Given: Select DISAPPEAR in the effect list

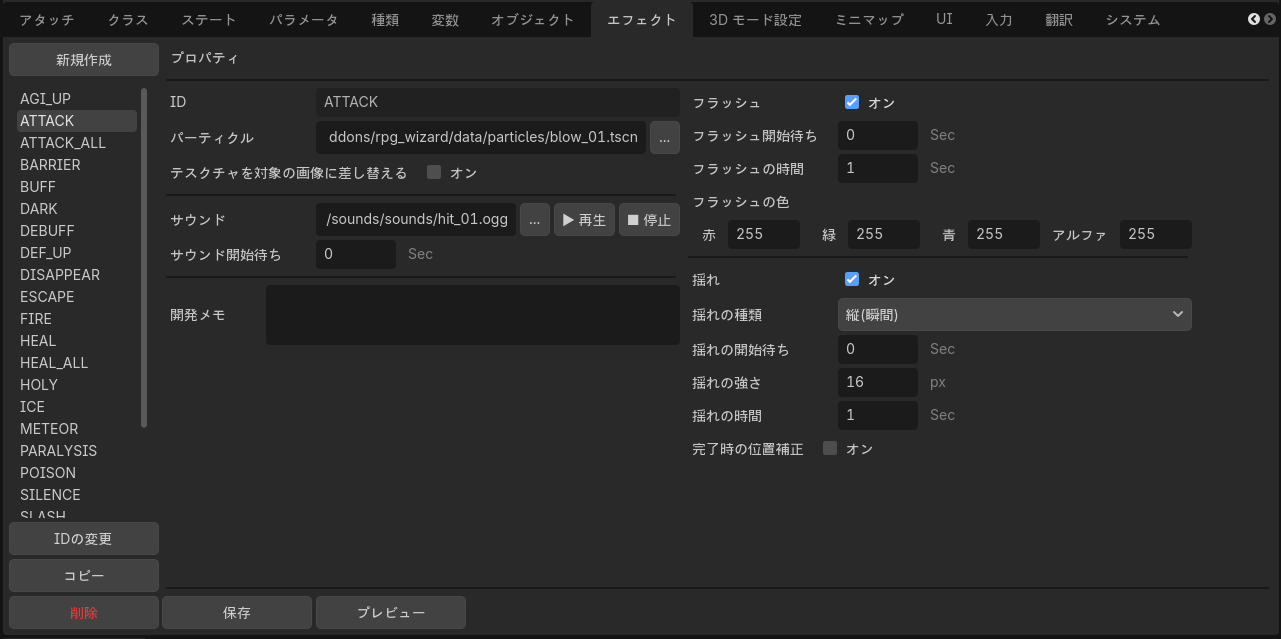Looking at the screenshot, I should [x=76, y=275].
